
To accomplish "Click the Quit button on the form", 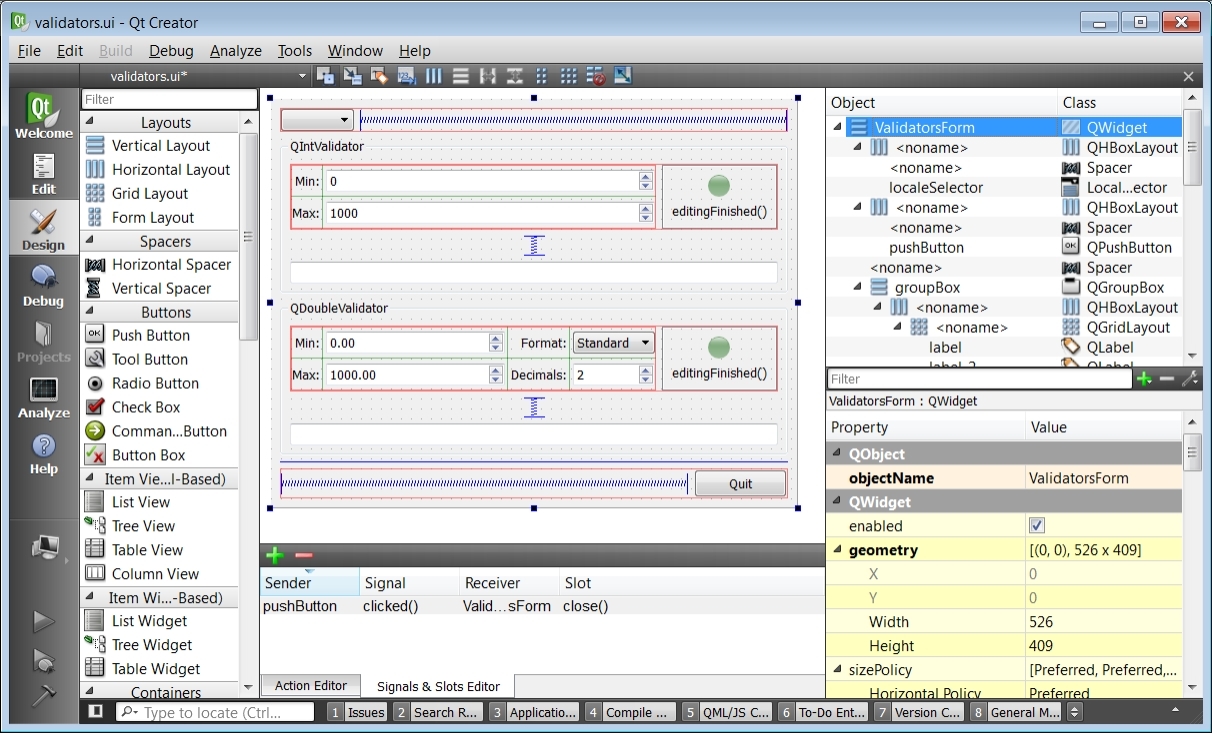I will pos(740,484).
